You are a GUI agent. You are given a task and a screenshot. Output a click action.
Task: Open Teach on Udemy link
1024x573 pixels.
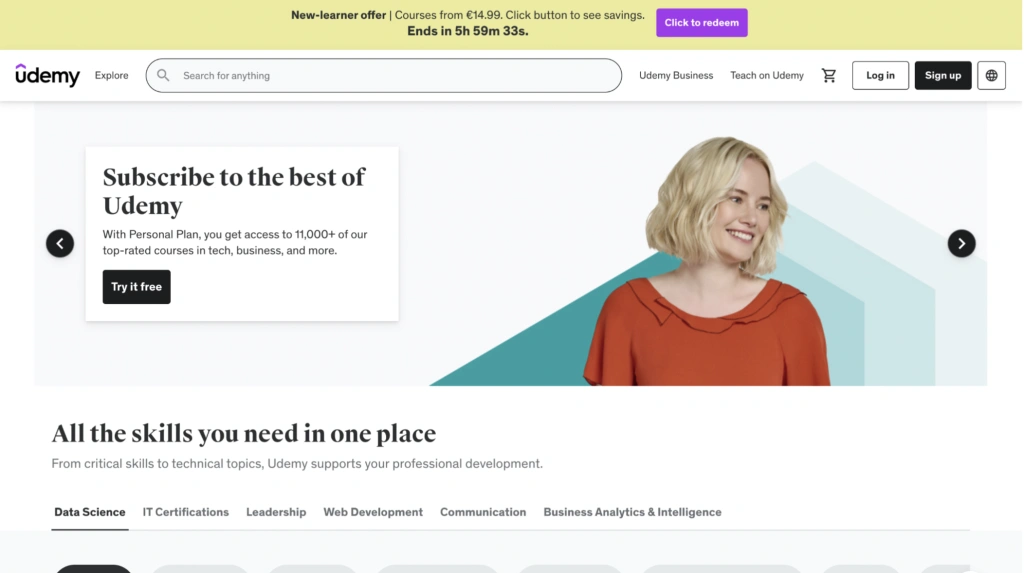[x=767, y=76]
